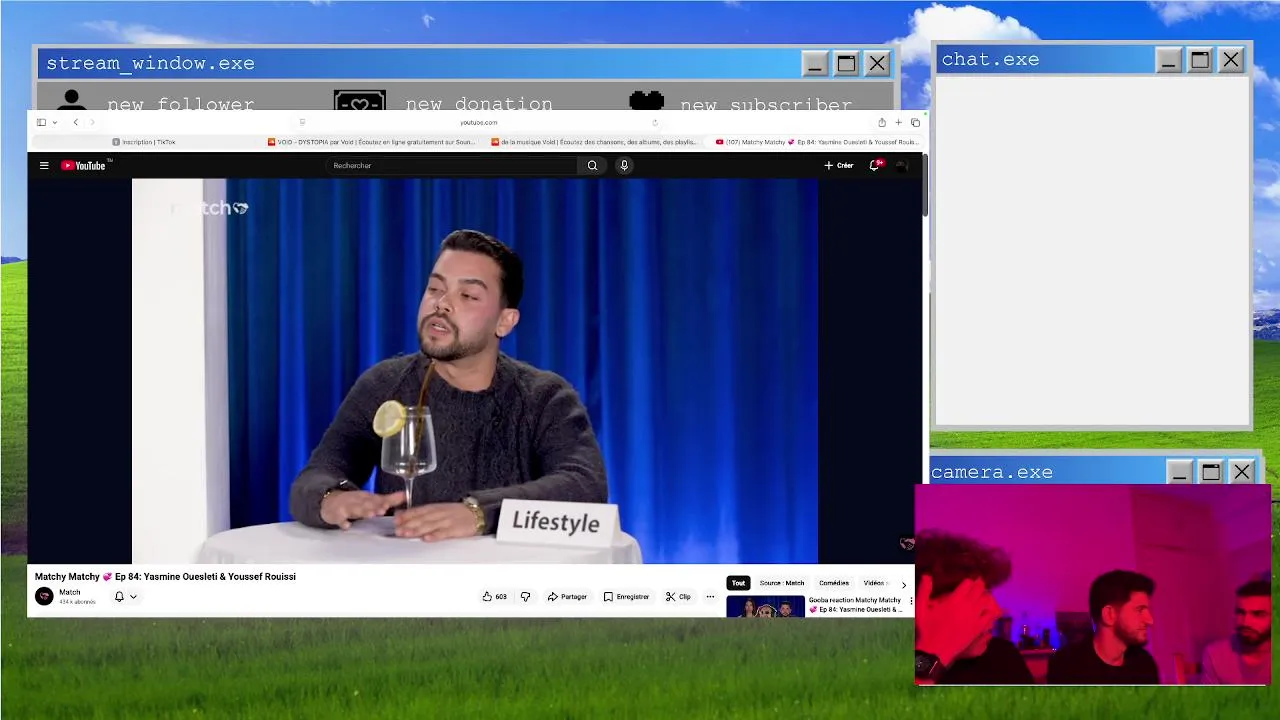
Task: Close the camera.exe window
Action: tap(1242, 472)
